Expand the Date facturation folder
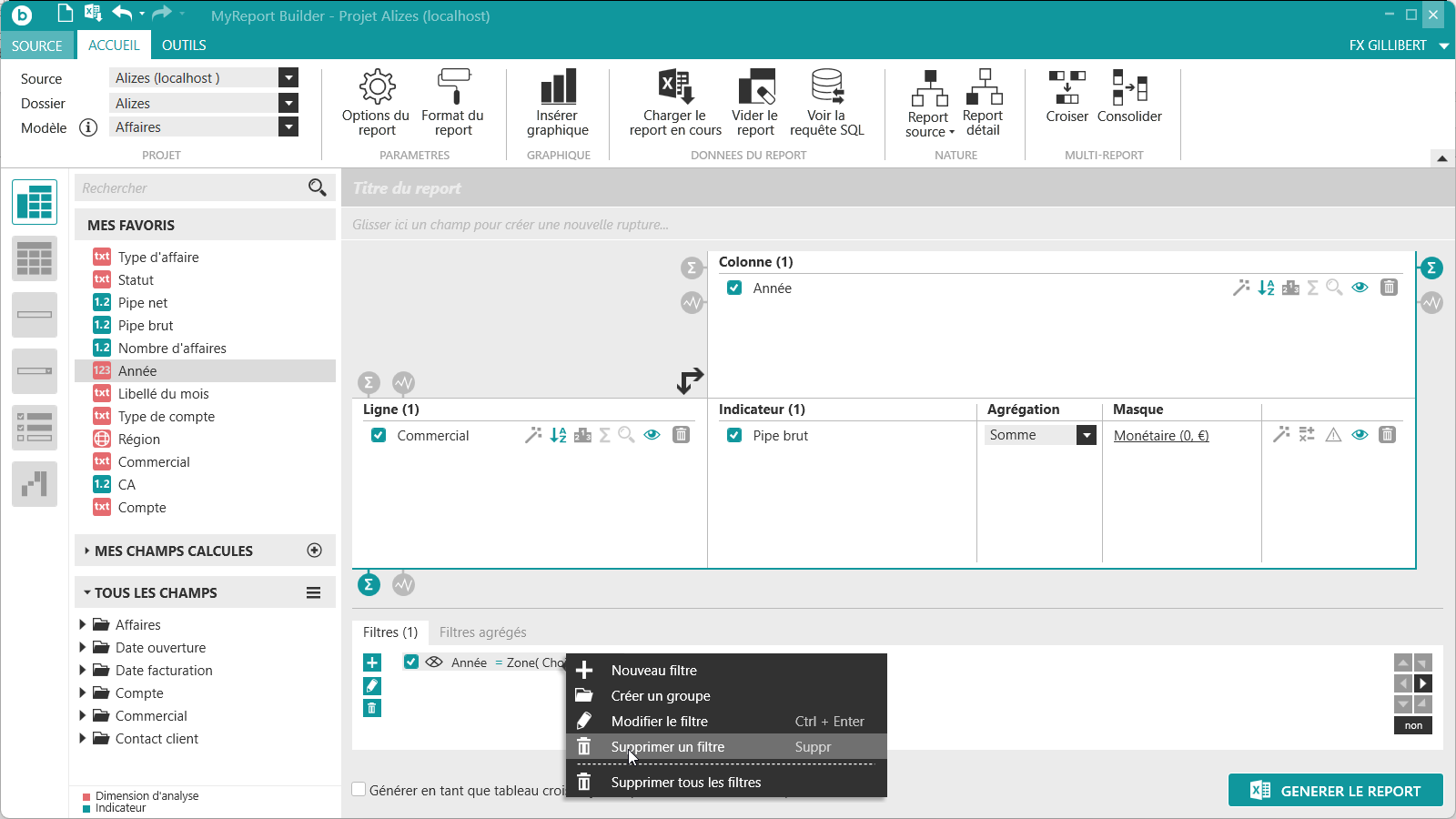The width and height of the screenshot is (1456, 819). [x=83, y=671]
